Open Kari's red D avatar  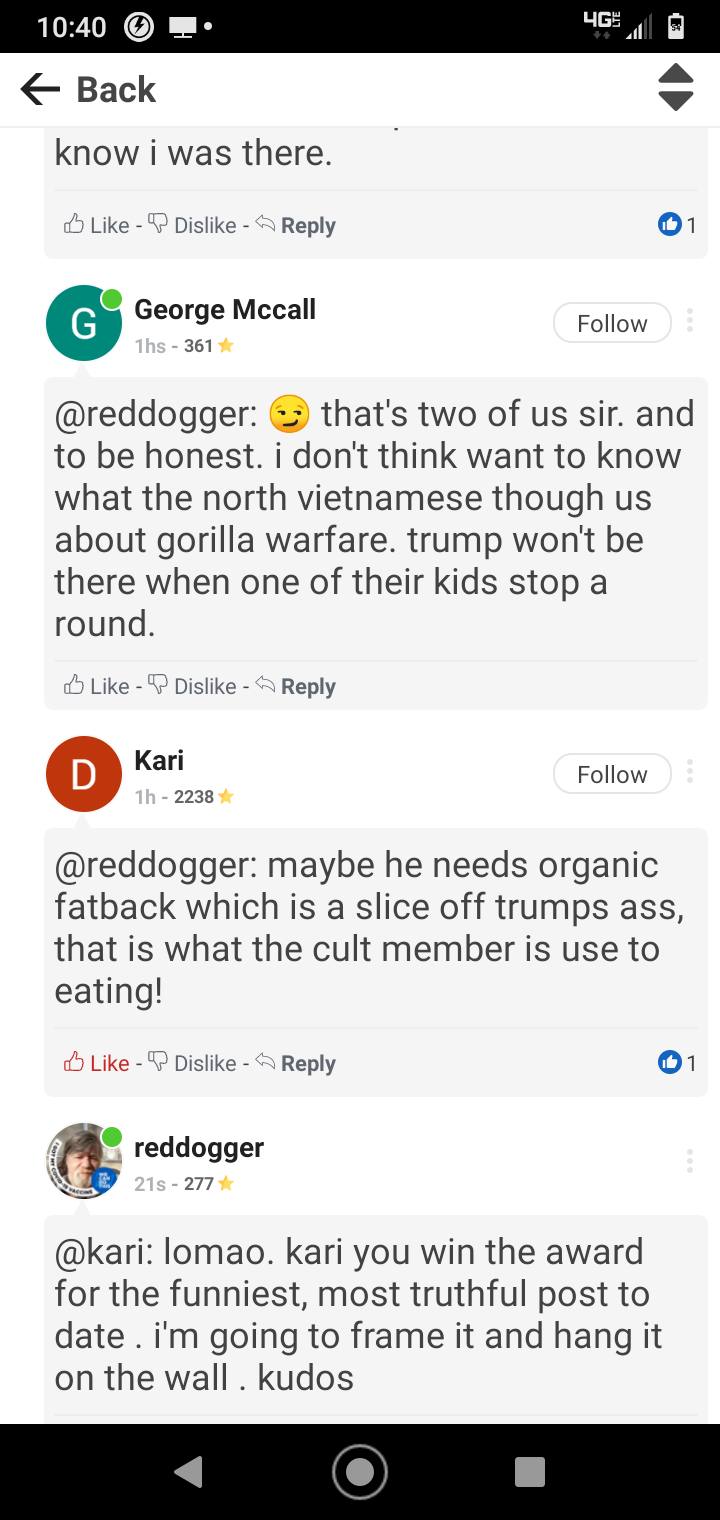pos(84,774)
